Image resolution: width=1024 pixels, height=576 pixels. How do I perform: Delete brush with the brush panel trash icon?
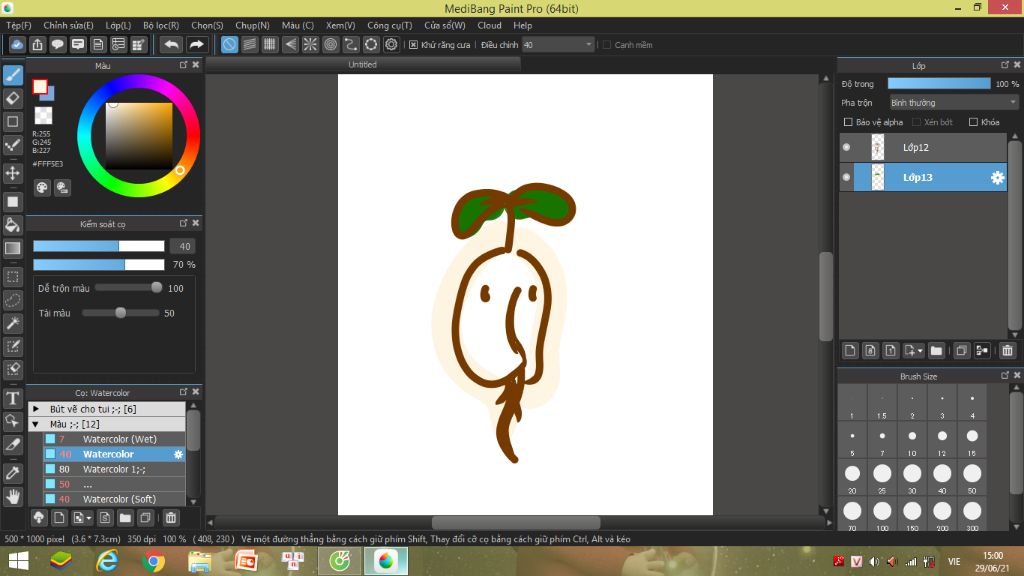coord(170,518)
